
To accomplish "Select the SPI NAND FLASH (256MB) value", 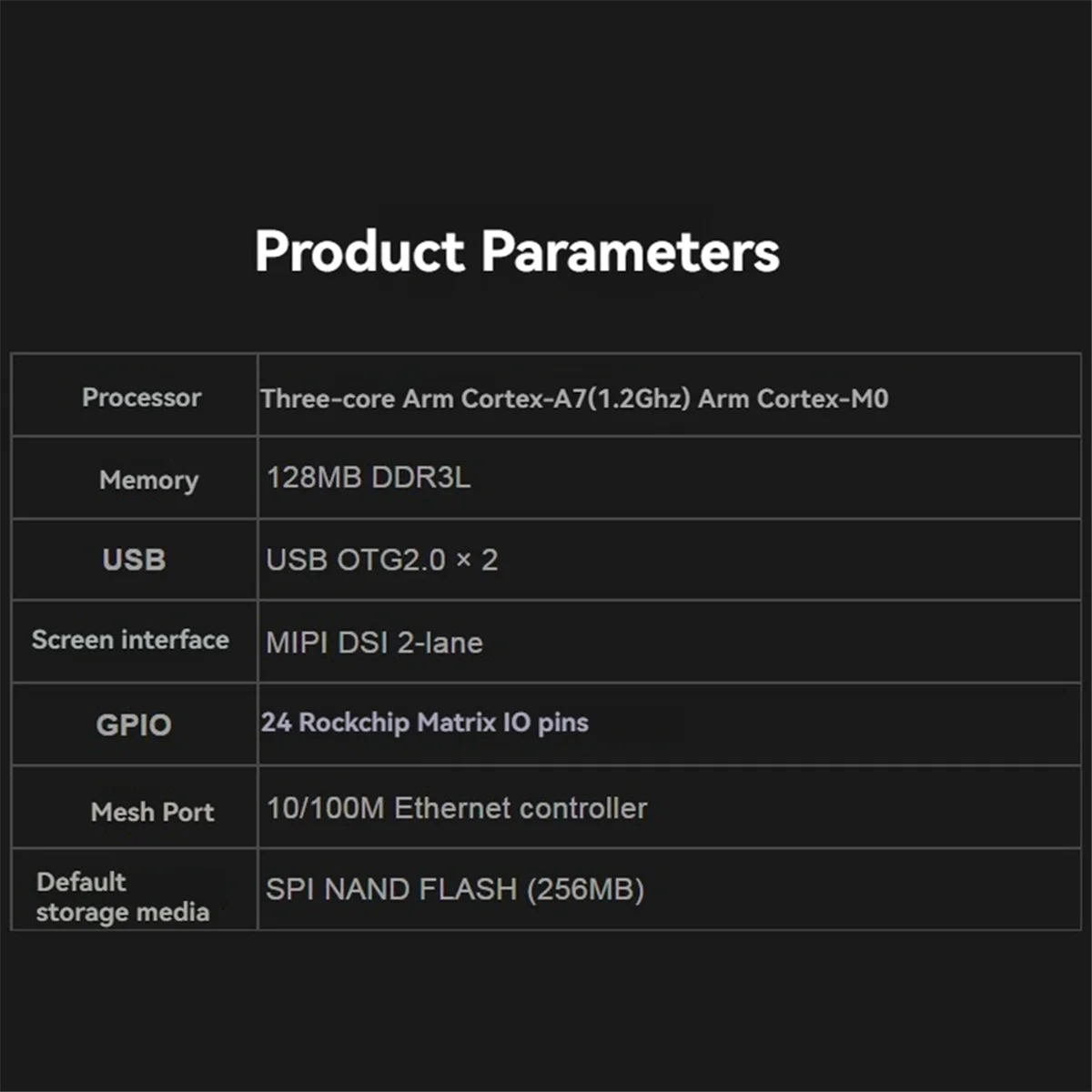I will tap(455, 889).
